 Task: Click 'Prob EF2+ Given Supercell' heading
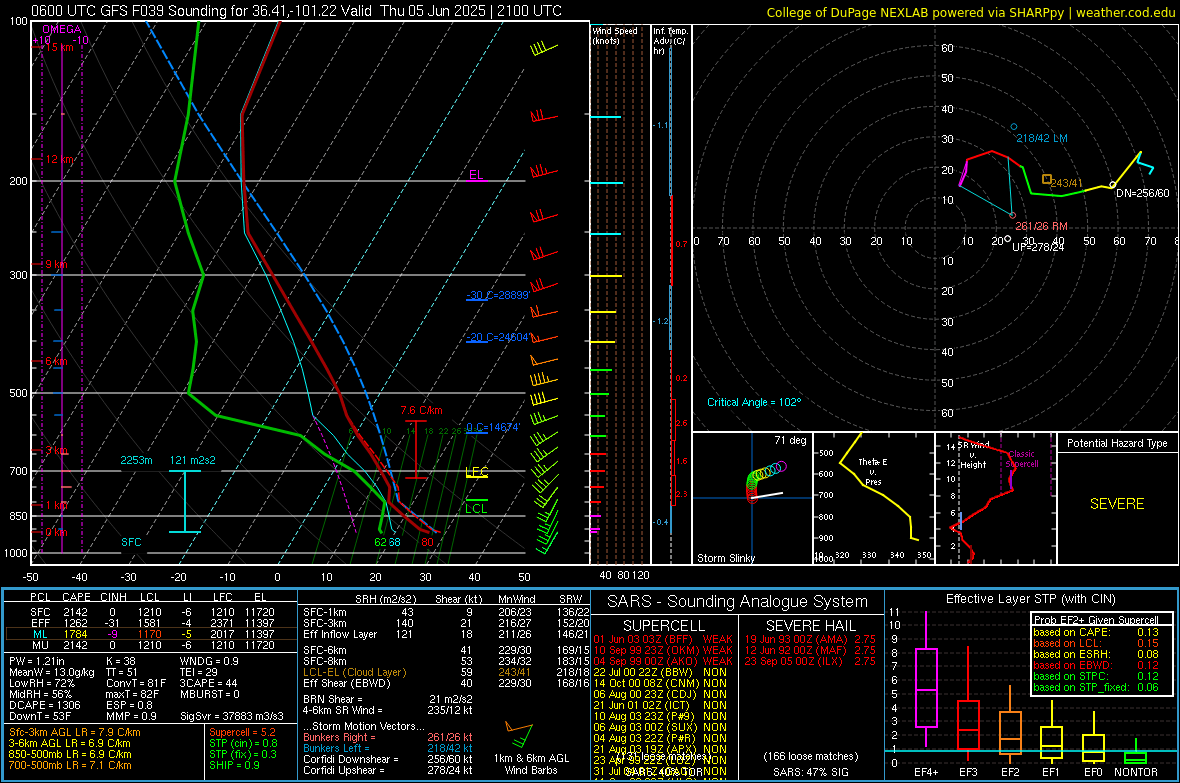pos(1096,620)
